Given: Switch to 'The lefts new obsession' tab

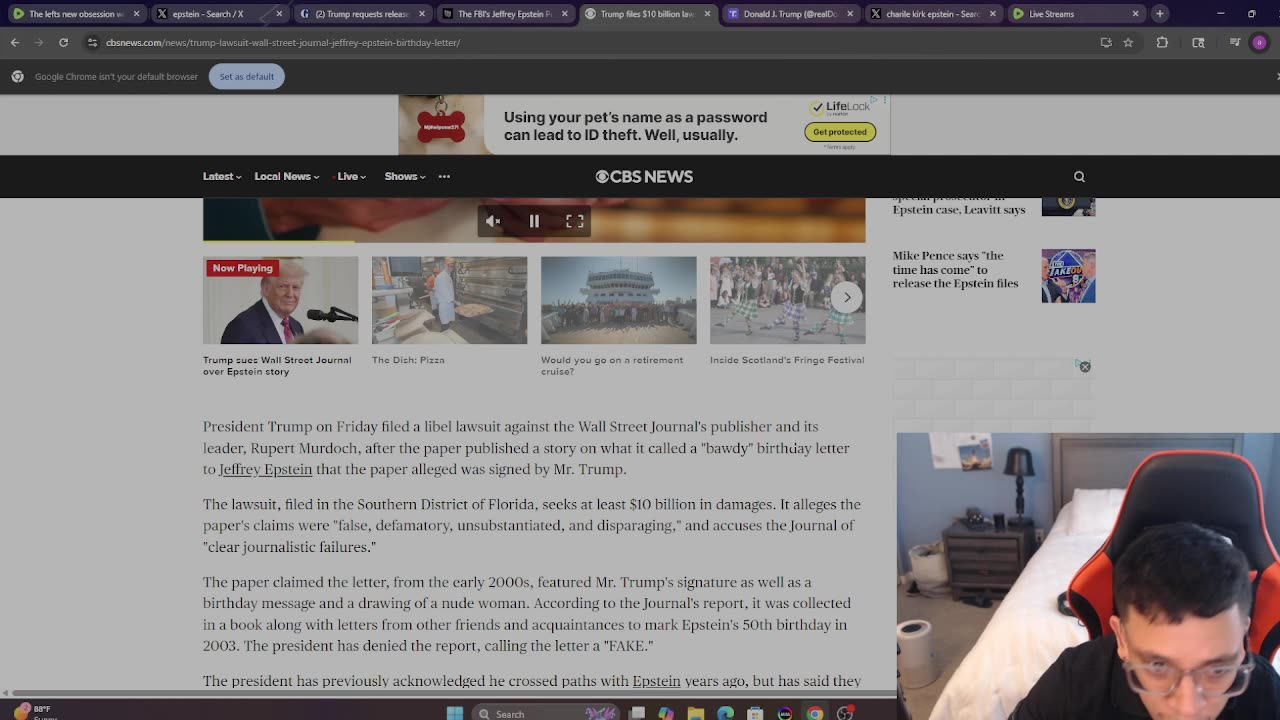Looking at the screenshot, I should point(77,14).
